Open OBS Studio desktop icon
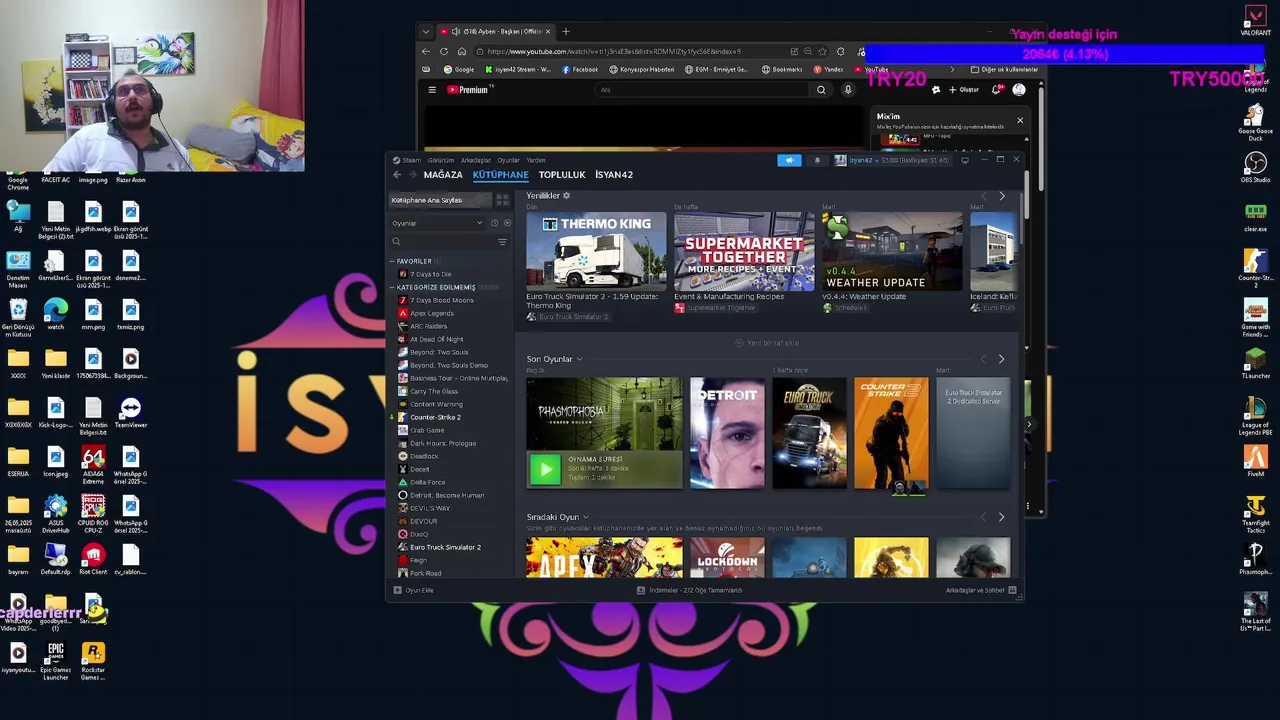This screenshot has width=1280, height=720. point(1255,167)
